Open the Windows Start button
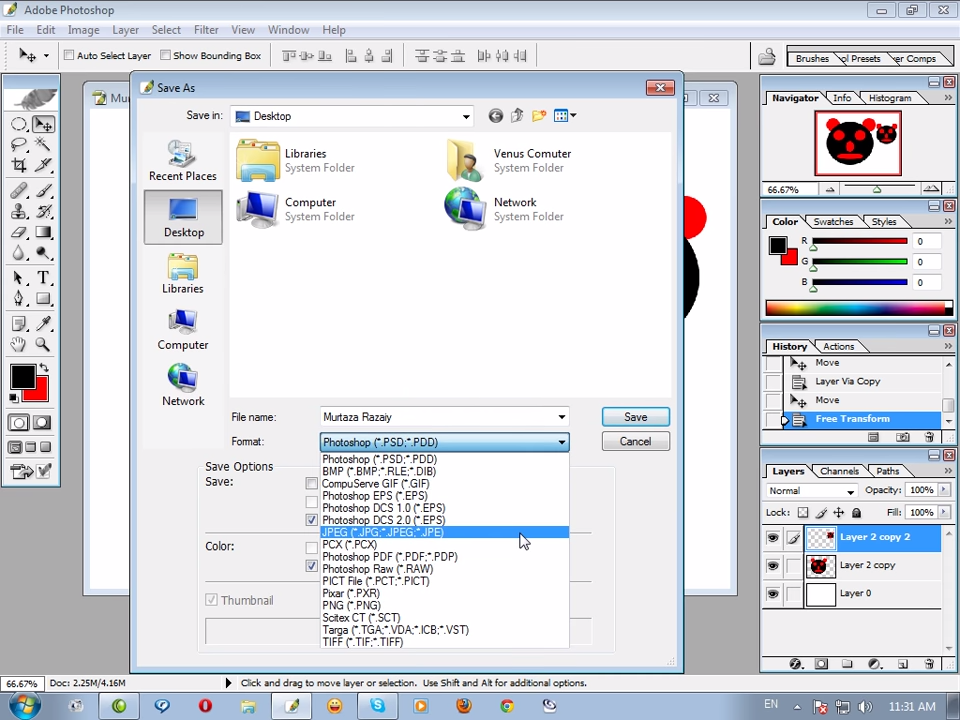Image resolution: width=960 pixels, height=720 pixels. coord(23,705)
